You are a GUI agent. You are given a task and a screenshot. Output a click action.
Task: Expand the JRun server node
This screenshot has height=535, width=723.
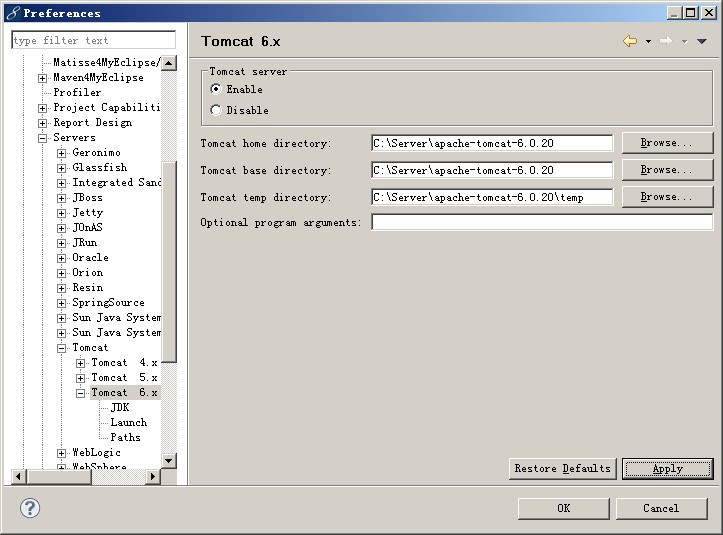click(61, 244)
